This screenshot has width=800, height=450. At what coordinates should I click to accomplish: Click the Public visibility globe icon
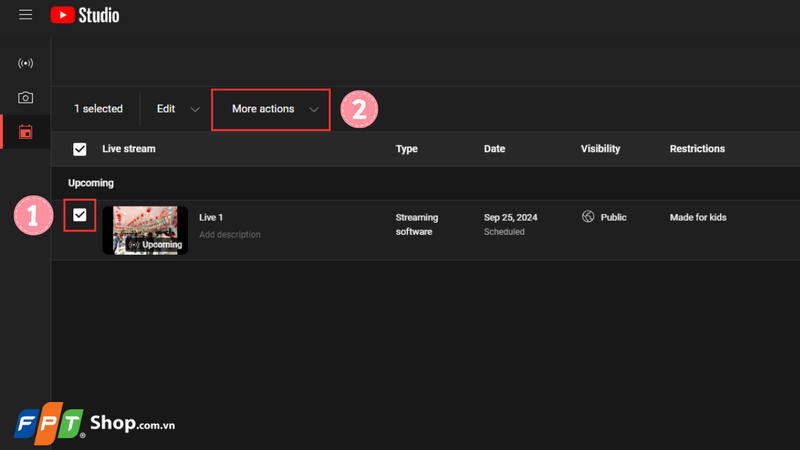point(588,217)
